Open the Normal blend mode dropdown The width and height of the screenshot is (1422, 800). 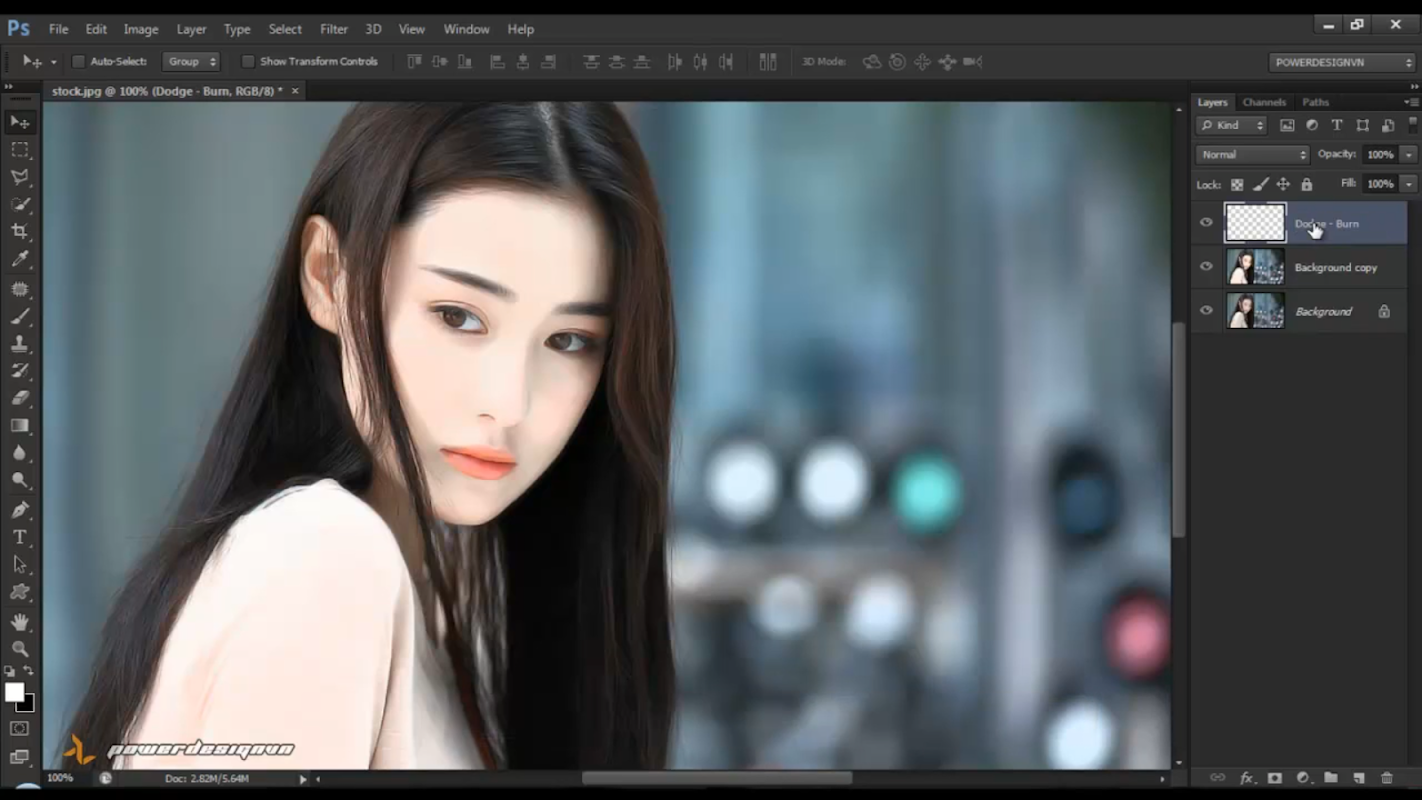(1252, 155)
